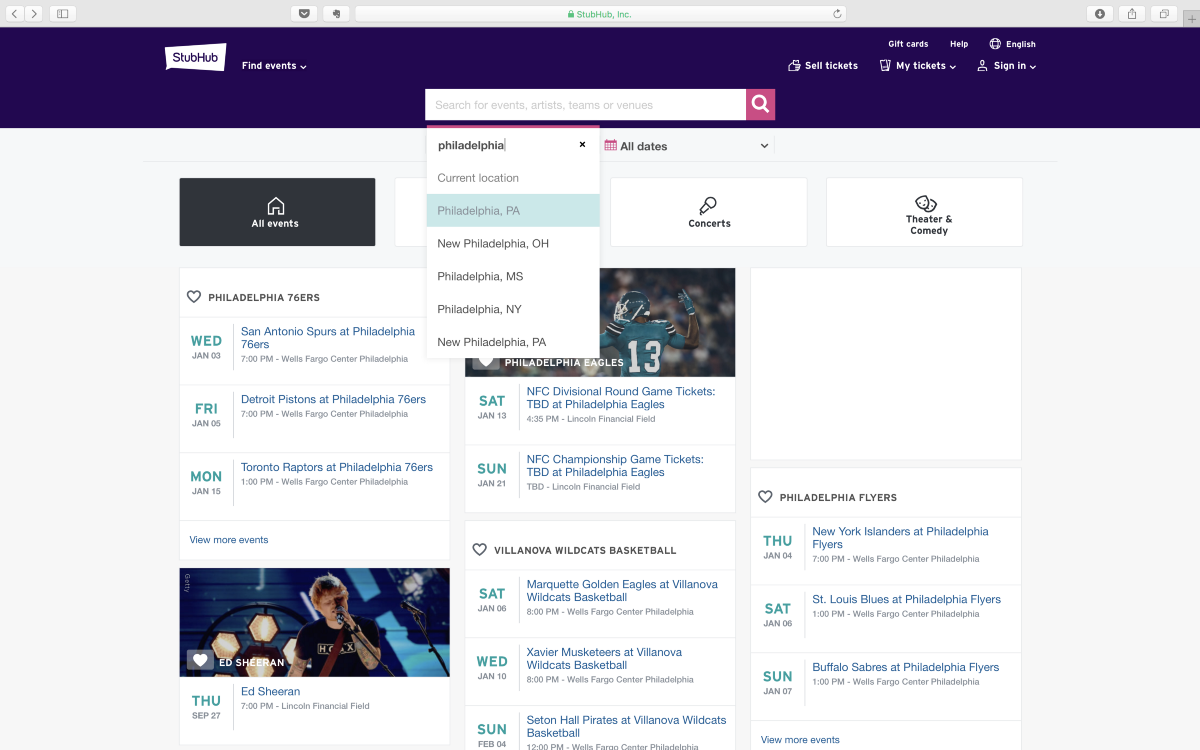Image resolution: width=1200 pixels, height=750 pixels.
Task: Favorite Villanova Wildcats Basketball heart
Action: coord(479,550)
